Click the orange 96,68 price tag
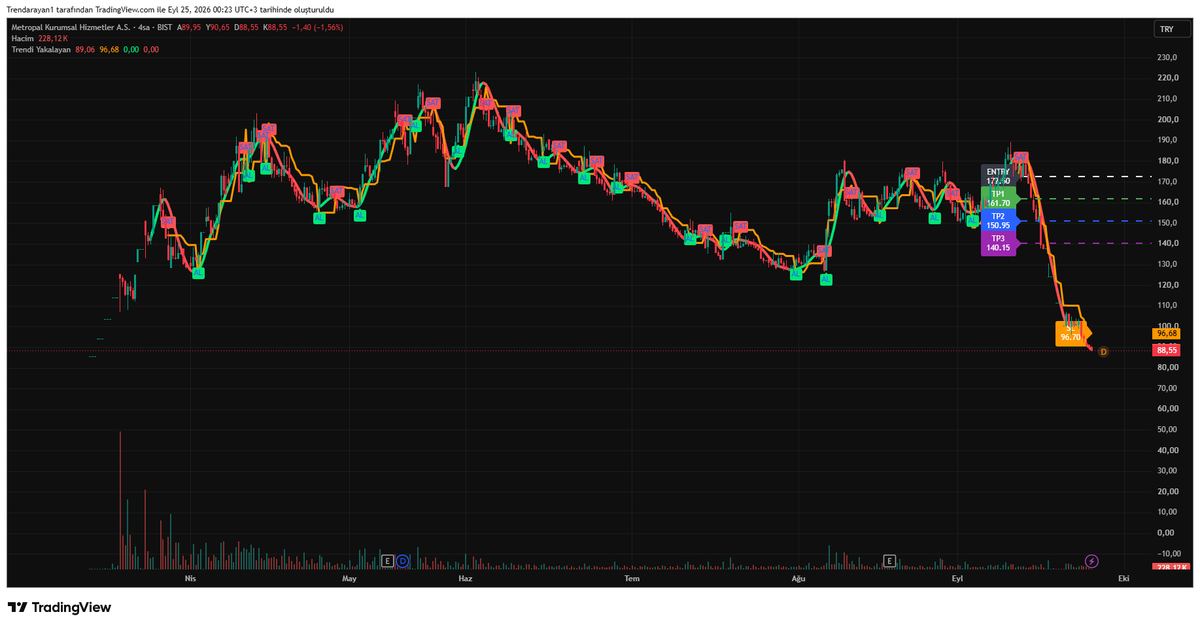Viewport: 1200px width, 627px height. 1166,333
